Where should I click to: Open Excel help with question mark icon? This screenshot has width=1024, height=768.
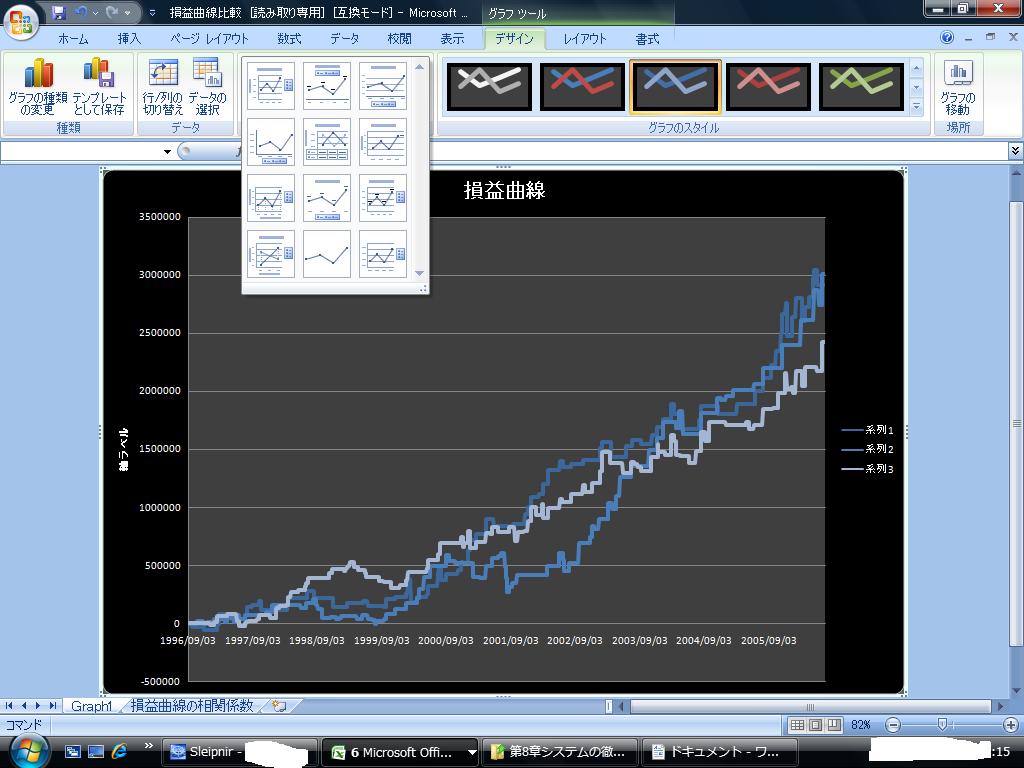947,38
